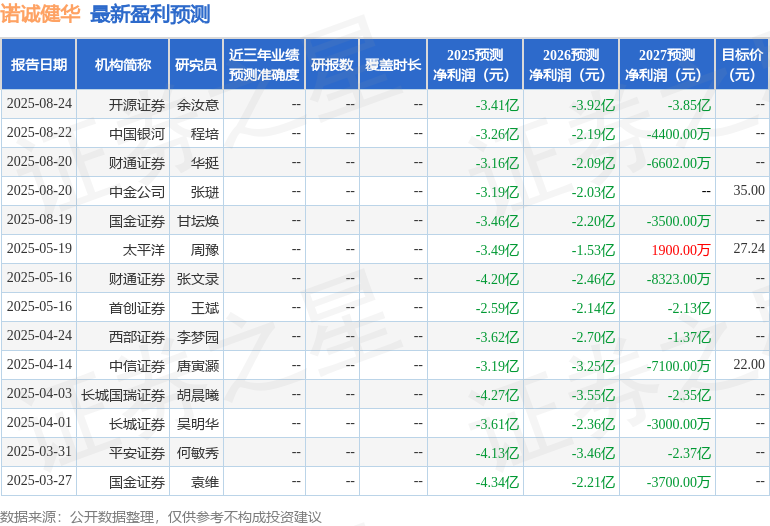The image size is (770, 526).
Task: Click the target price 27.24
Action: [749, 248]
